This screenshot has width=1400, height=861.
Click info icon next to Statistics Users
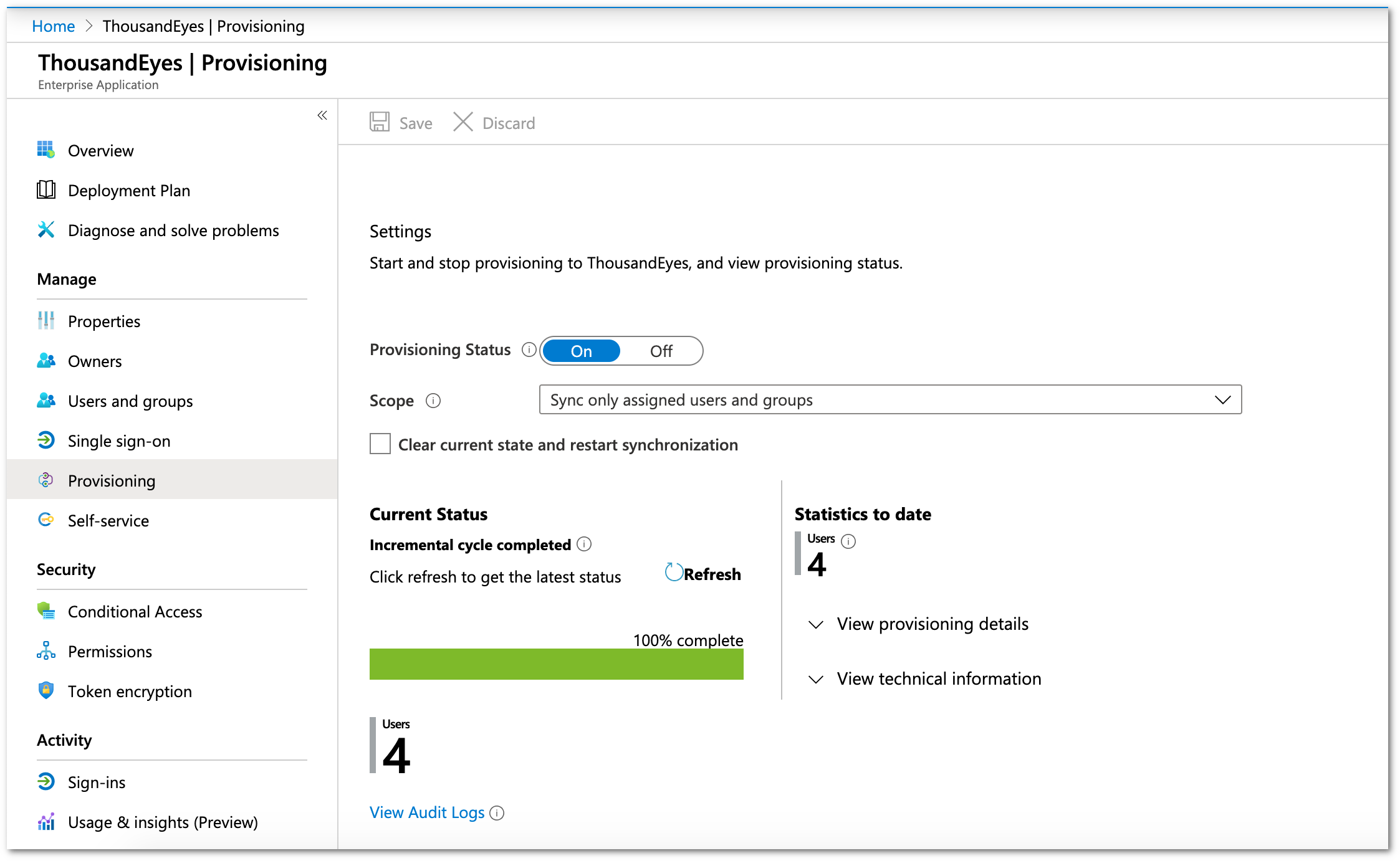click(848, 541)
